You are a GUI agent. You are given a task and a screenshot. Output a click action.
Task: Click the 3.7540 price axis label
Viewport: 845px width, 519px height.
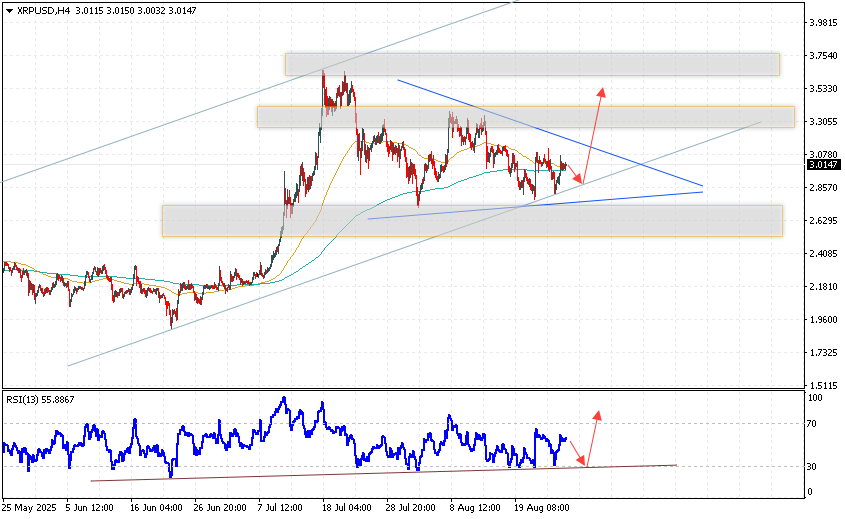823,56
